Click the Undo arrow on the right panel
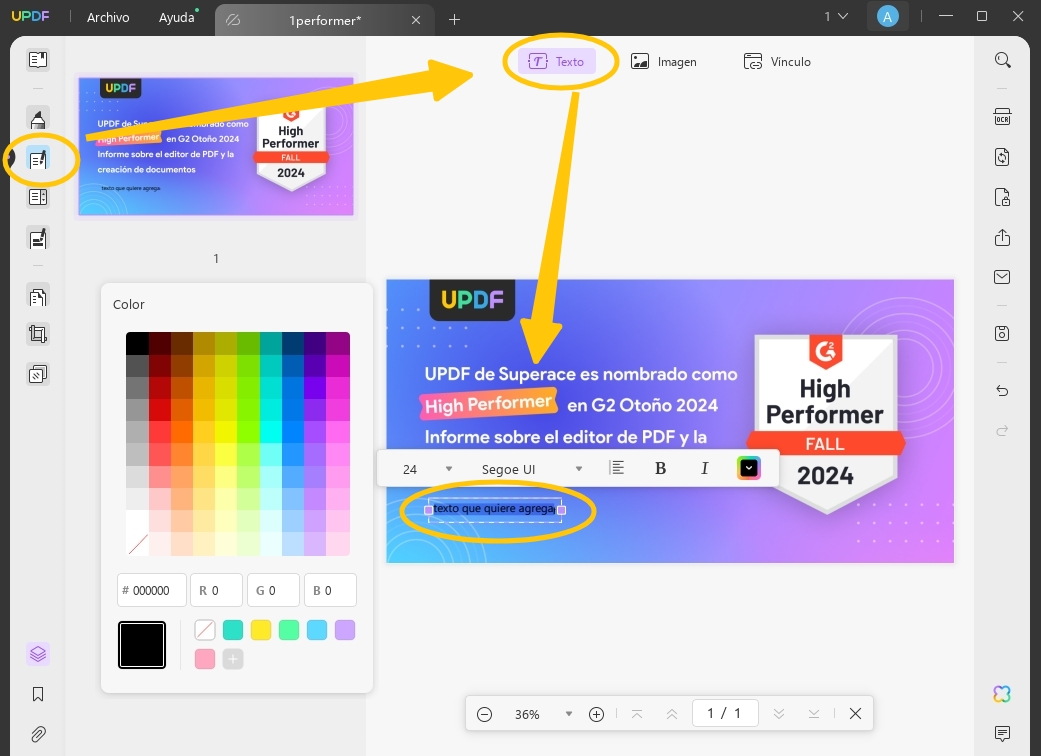1041x756 pixels. (1003, 391)
